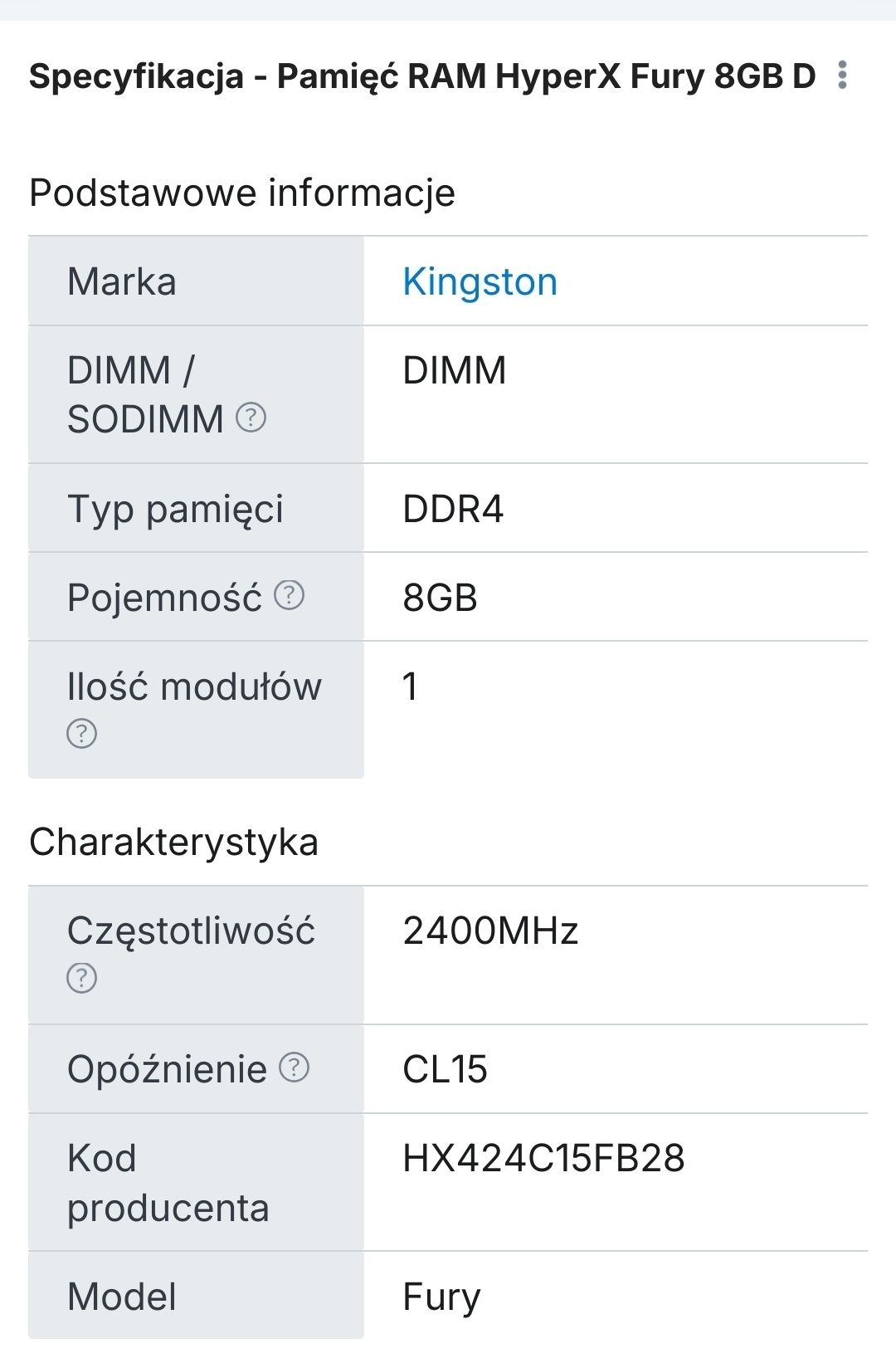
Task: Show help info for Opóźnienie
Action: pyautogui.click(x=295, y=1067)
